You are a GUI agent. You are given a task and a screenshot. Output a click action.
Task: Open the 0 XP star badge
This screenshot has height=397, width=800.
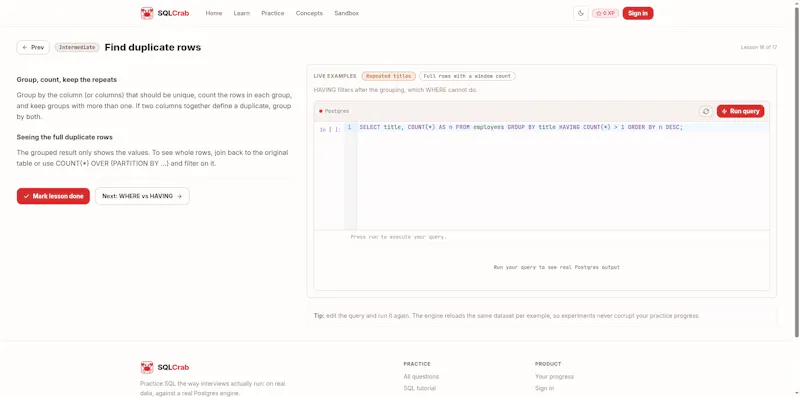point(605,13)
